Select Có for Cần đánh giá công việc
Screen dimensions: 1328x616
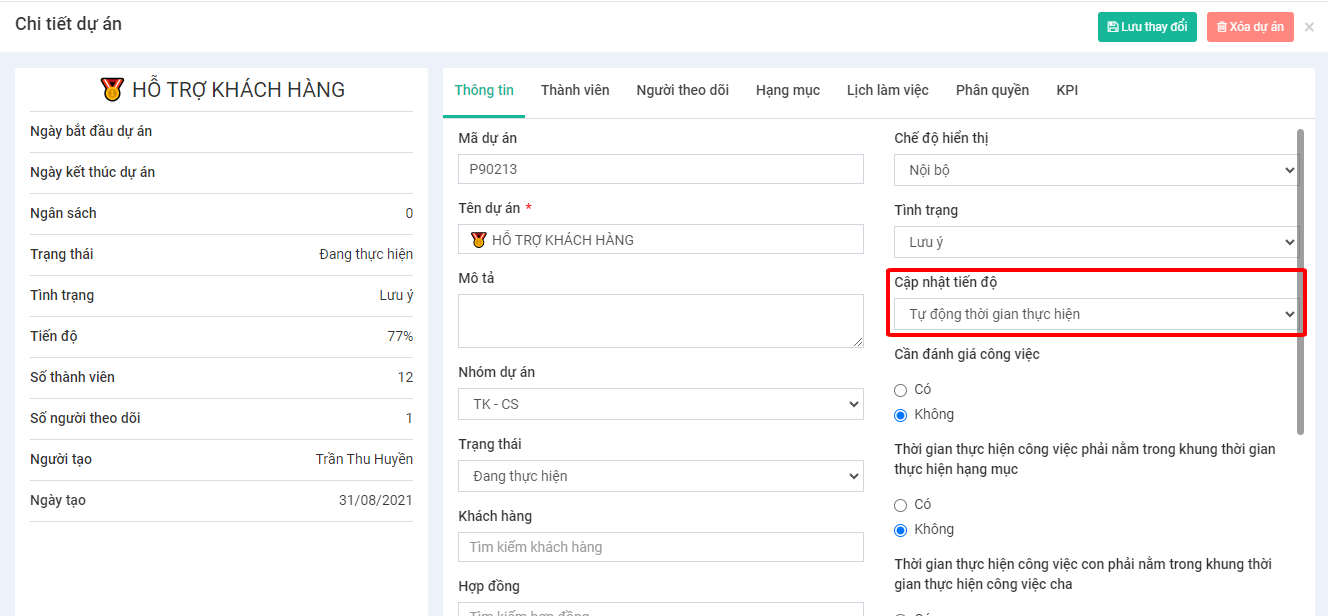[x=901, y=390]
